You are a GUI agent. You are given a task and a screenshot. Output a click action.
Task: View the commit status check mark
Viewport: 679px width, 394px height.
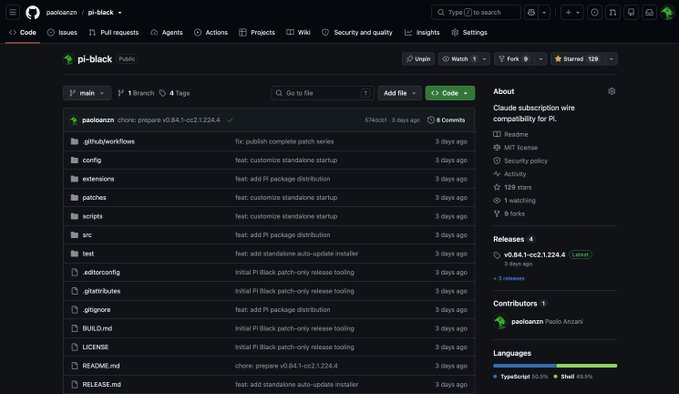coord(230,120)
